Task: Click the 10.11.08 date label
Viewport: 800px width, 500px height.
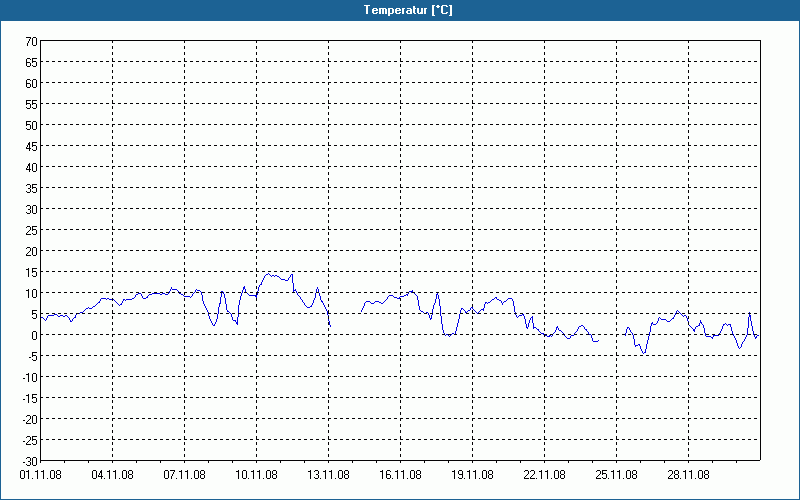Action: 256,474
